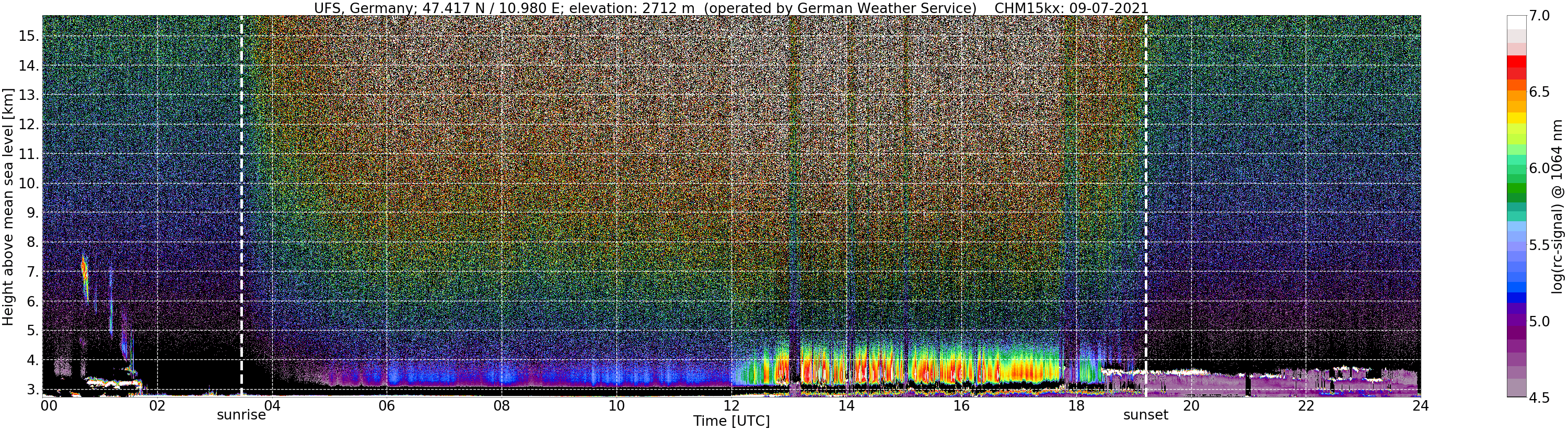Click the x-axis tick label '10'
The image size is (1568, 431).
(x=616, y=406)
